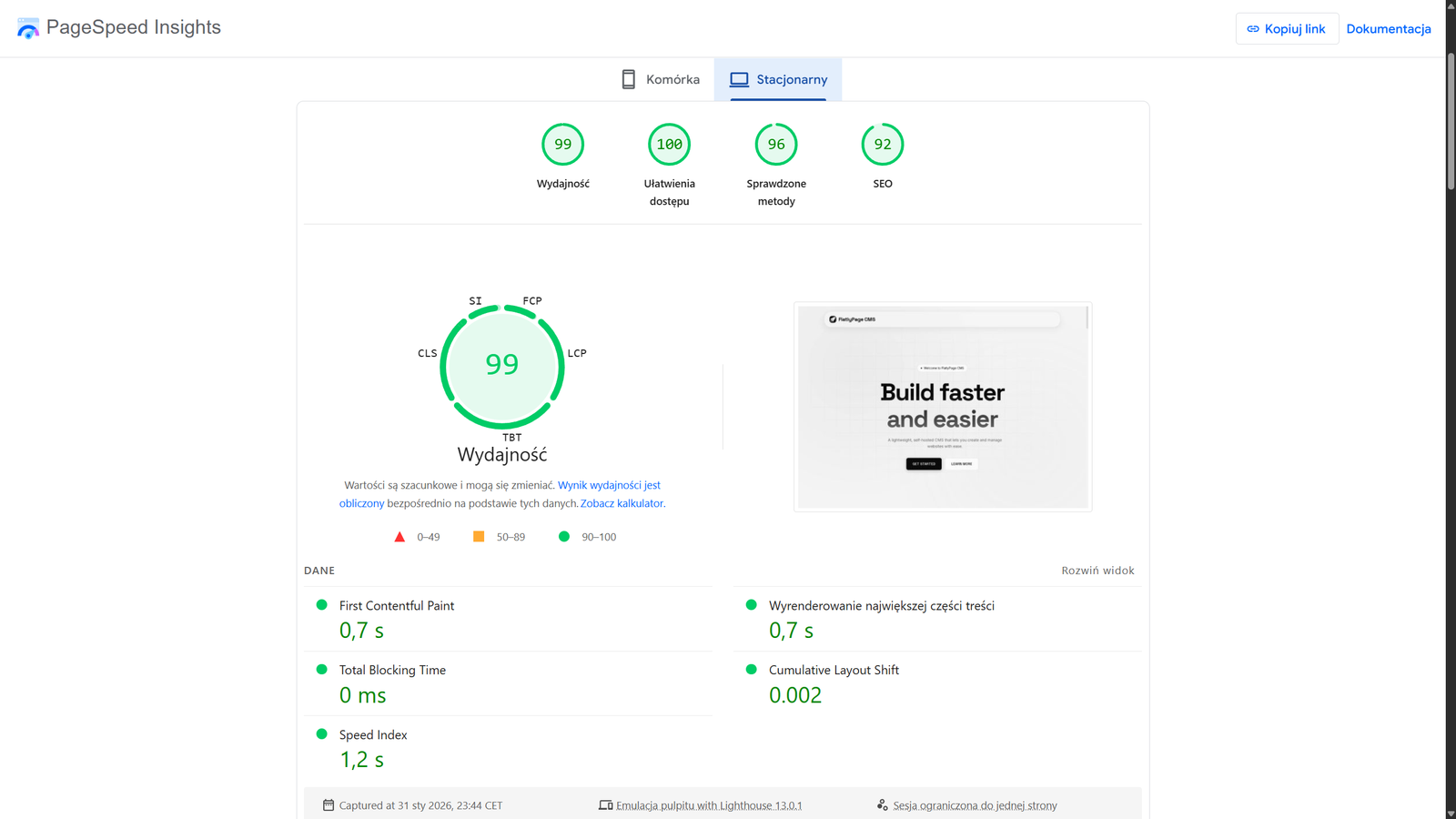Viewport: 1456px width, 819px height.
Task: Click the Emulacja pulpitu with Lighthouse label
Action: coord(708,805)
